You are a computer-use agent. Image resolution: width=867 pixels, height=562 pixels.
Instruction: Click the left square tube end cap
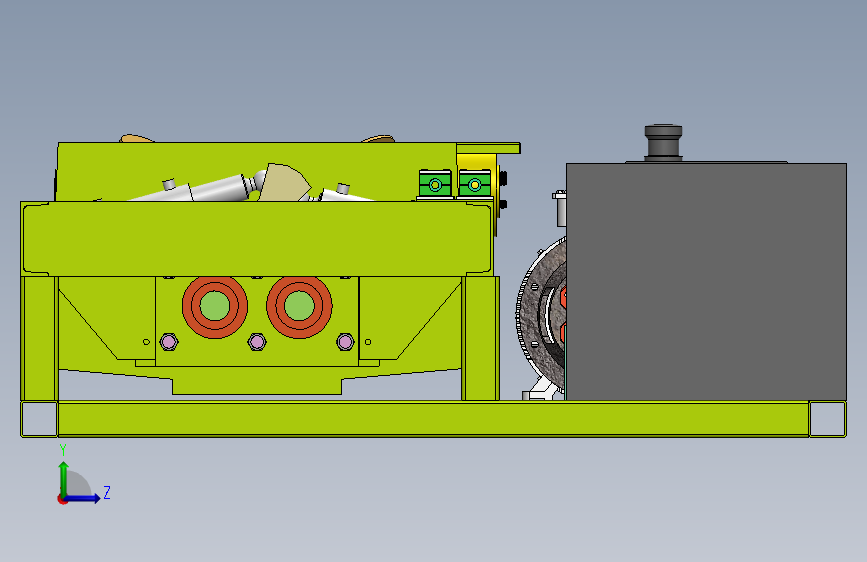coord(39,419)
